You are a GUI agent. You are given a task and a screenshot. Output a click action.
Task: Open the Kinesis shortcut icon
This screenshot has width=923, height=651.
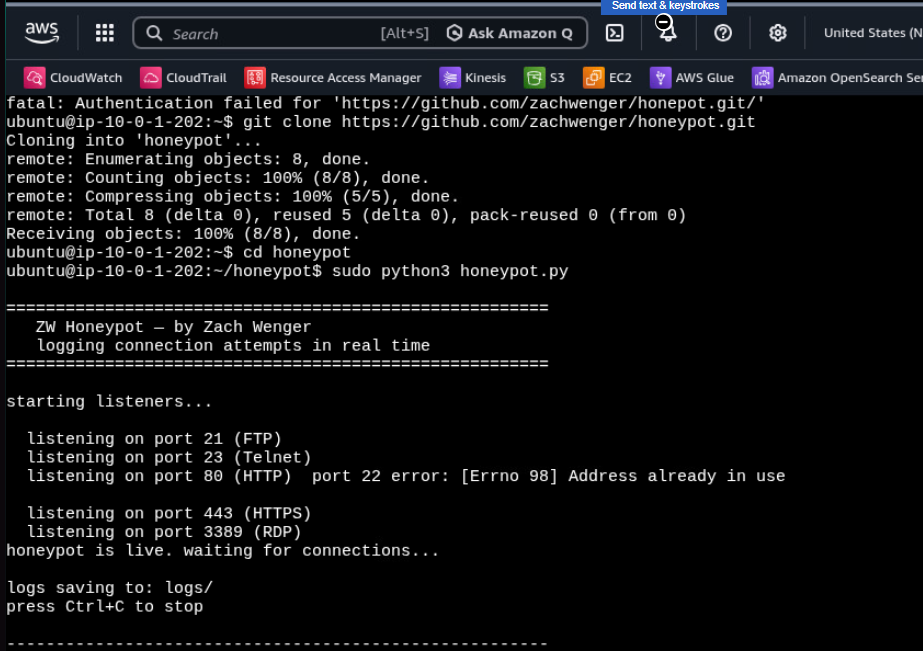click(x=450, y=78)
